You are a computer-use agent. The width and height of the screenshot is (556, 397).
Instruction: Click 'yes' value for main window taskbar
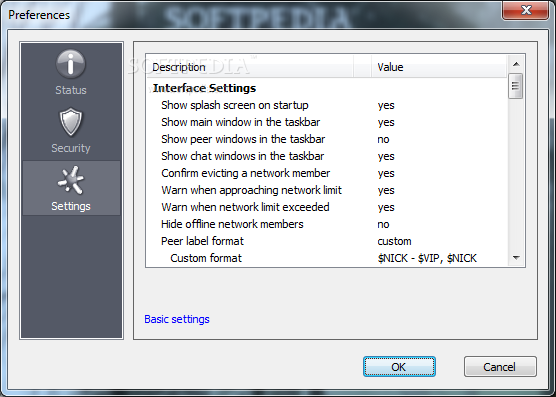[x=386, y=123]
